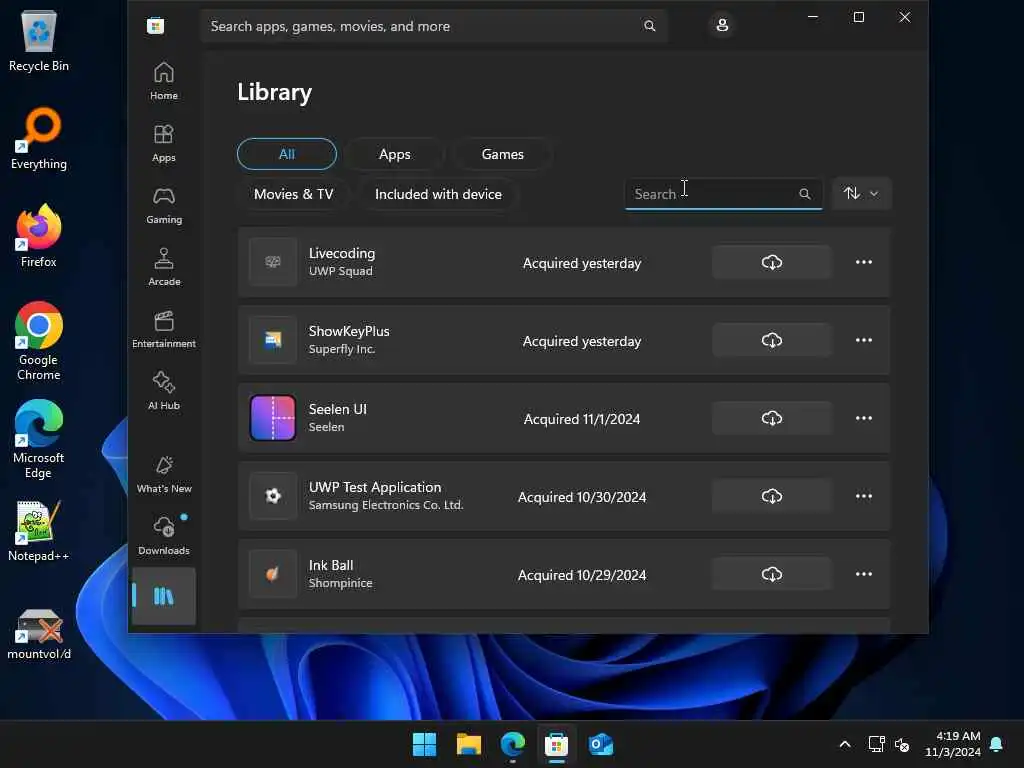Click the Microsoft Store logo icon

pyautogui.click(x=155, y=26)
